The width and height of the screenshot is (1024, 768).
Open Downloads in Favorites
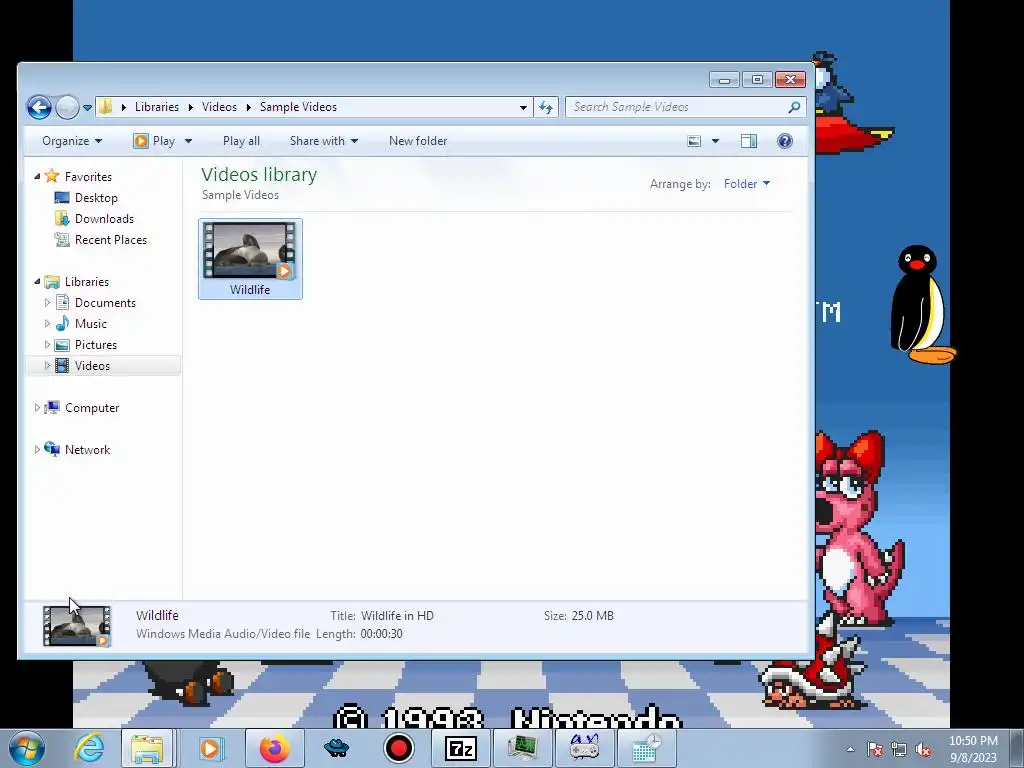pyautogui.click(x=104, y=219)
